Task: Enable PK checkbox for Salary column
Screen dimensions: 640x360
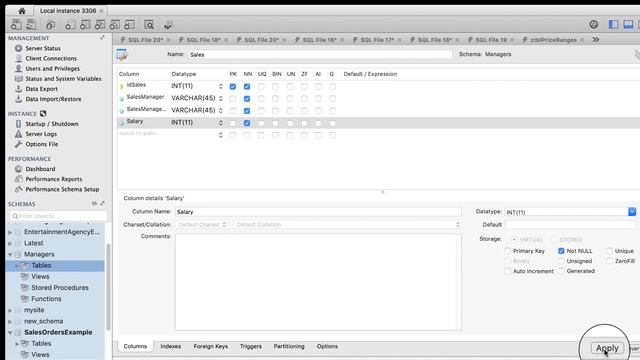Action: point(233,123)
